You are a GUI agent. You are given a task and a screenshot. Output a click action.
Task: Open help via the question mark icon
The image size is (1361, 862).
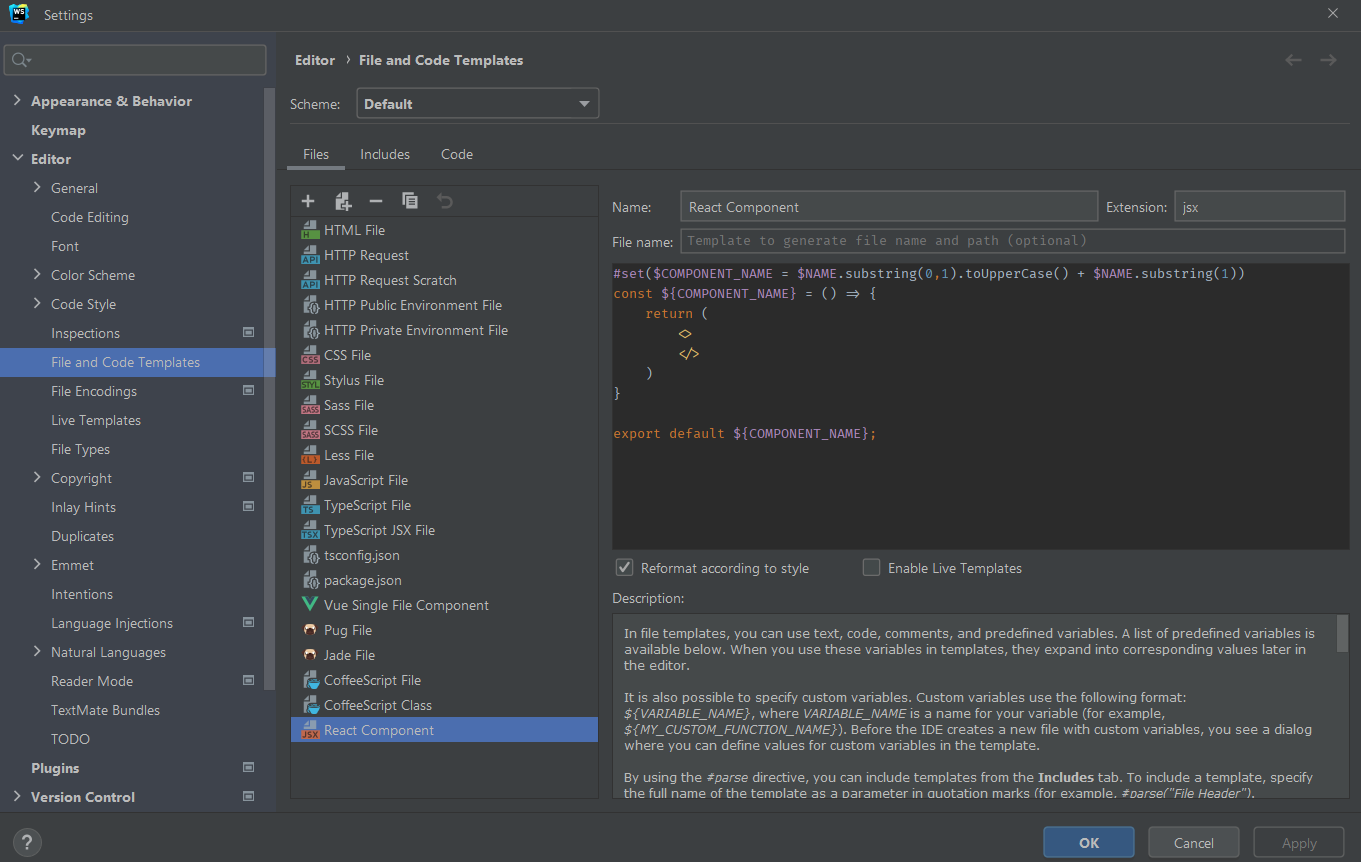pos(28,842)
